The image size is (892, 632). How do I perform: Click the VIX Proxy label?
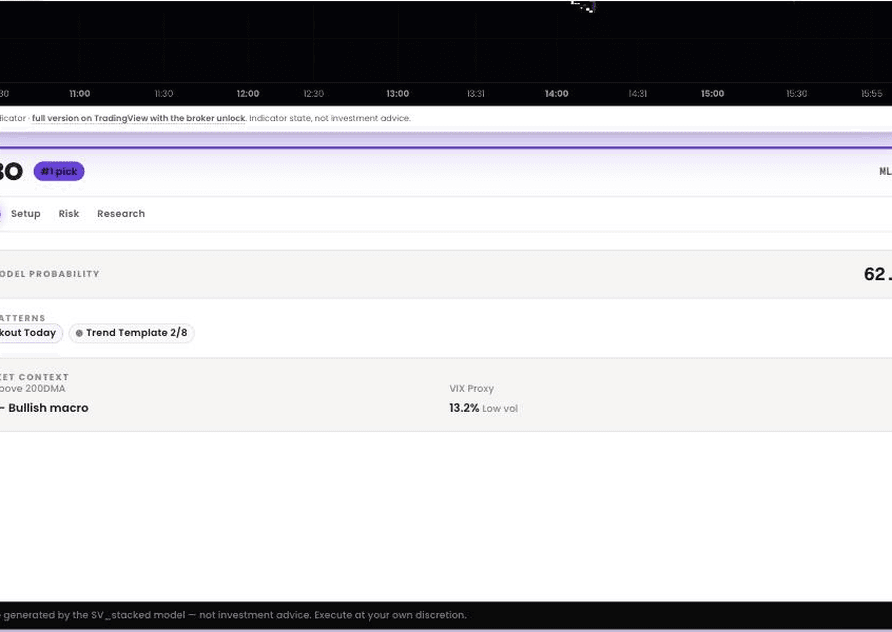(472, 389)
